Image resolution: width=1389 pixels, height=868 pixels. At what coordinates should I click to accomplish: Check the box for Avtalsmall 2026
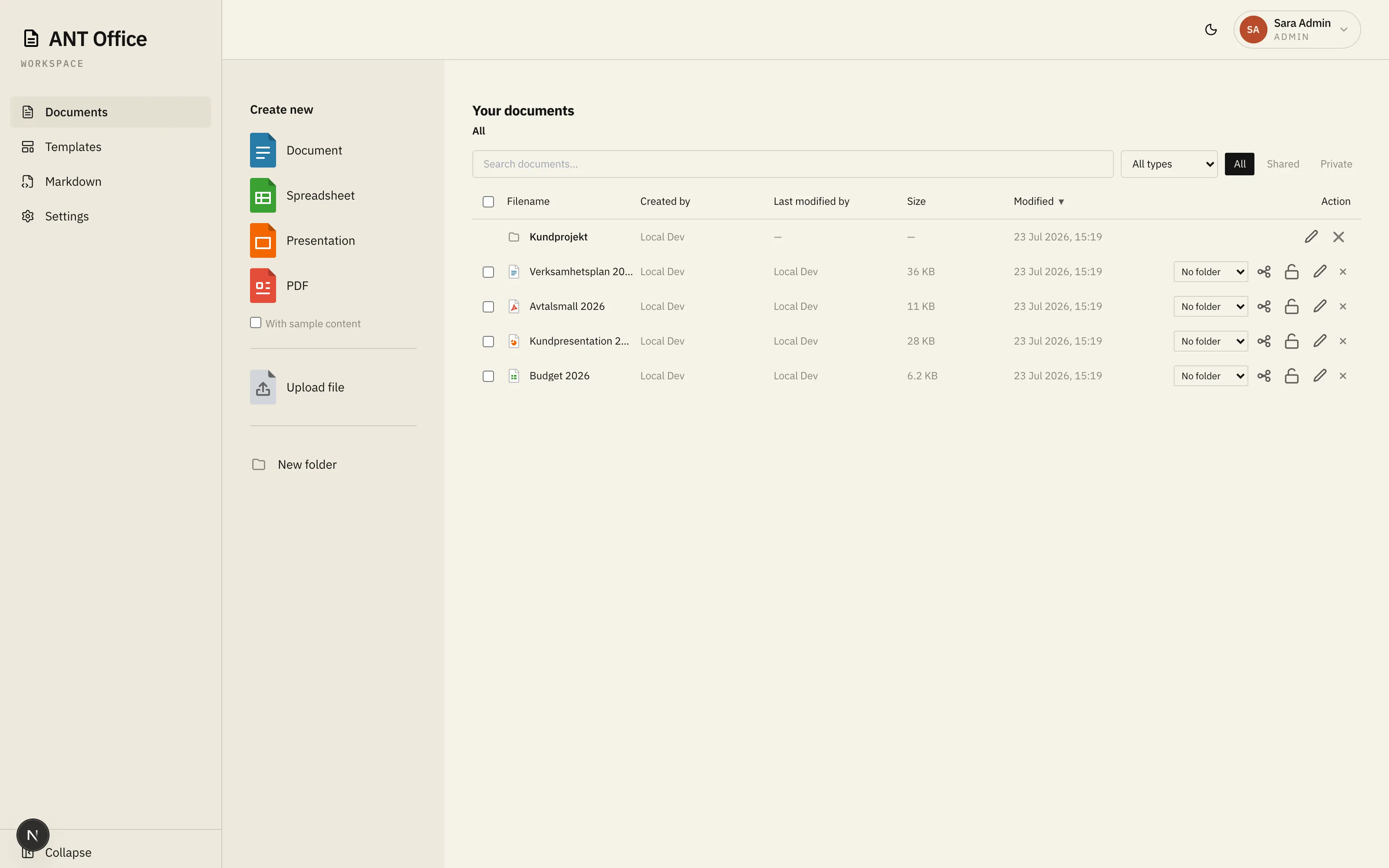[x=488, y=307]
